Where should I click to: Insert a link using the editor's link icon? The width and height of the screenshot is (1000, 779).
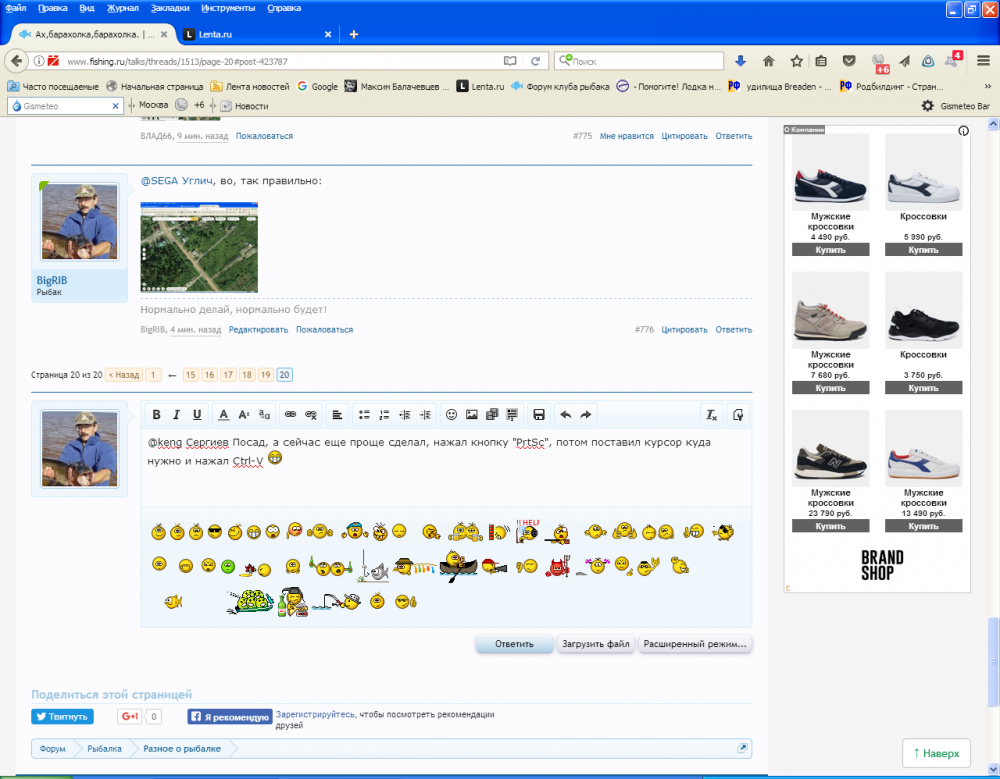coord(291,414)
